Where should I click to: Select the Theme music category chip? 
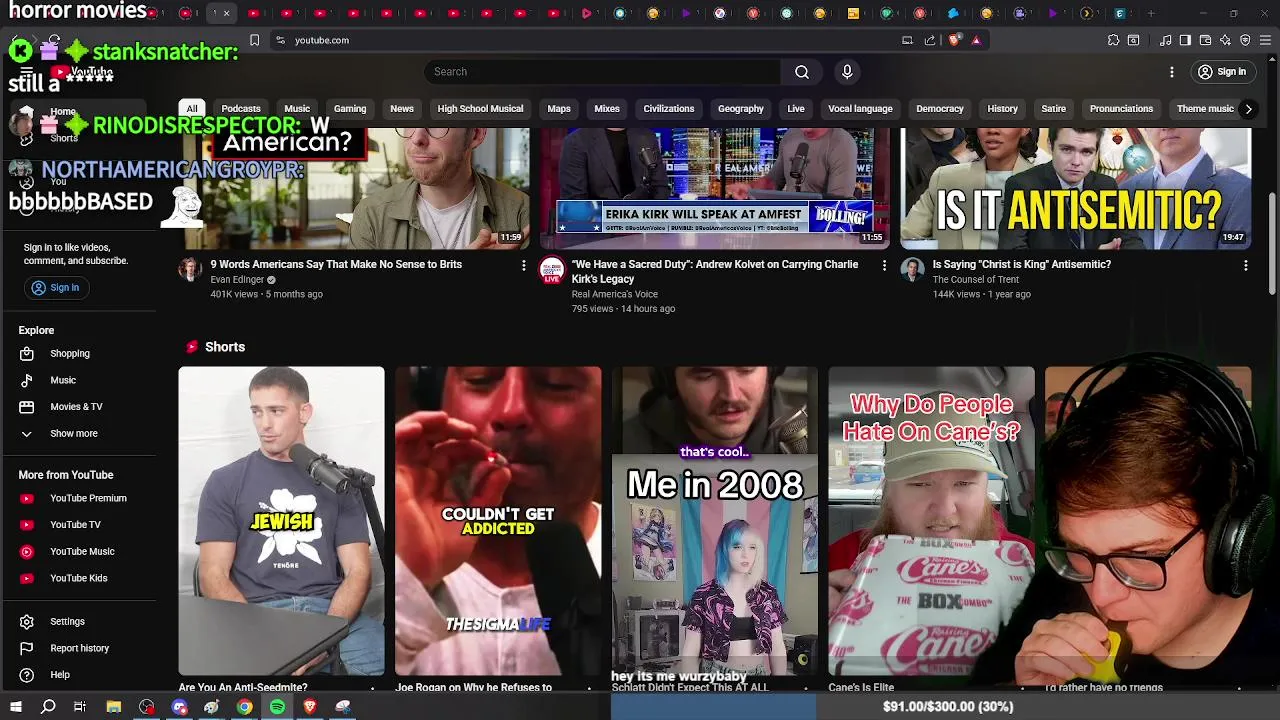point(1205,109)
